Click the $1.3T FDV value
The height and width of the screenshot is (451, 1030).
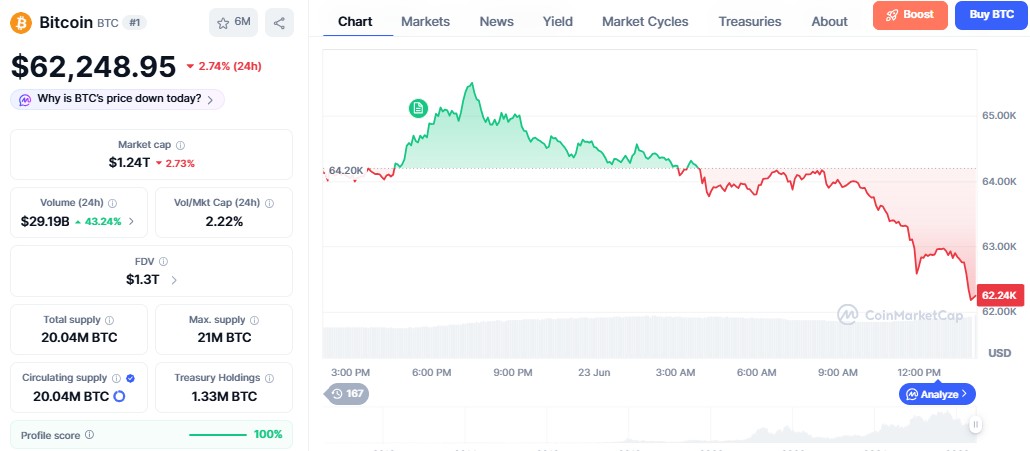(143, 280)
